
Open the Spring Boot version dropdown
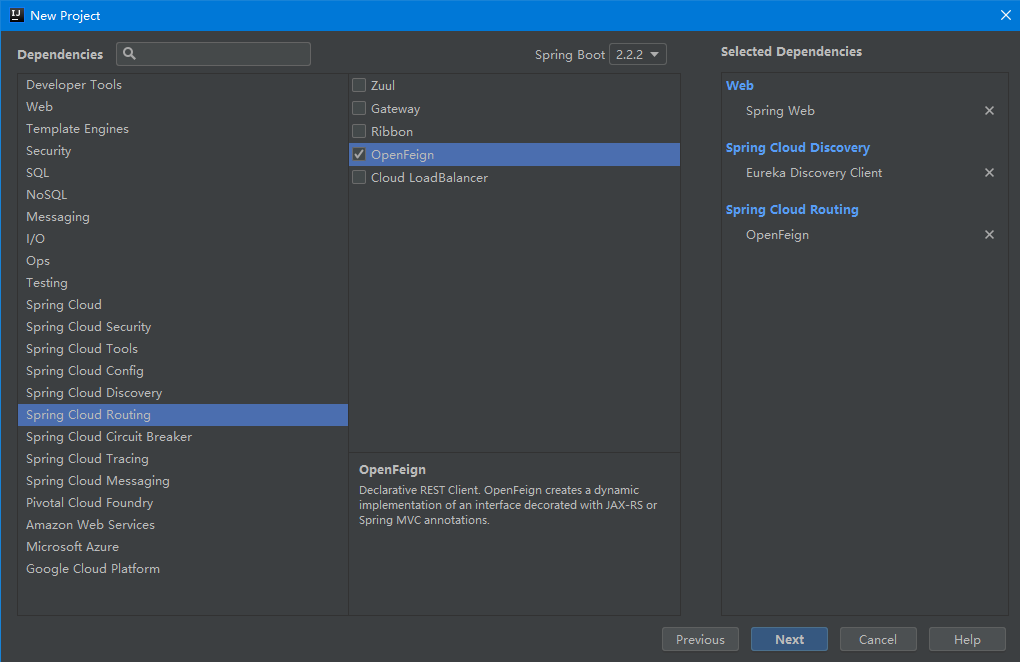(x=638, y=55)
